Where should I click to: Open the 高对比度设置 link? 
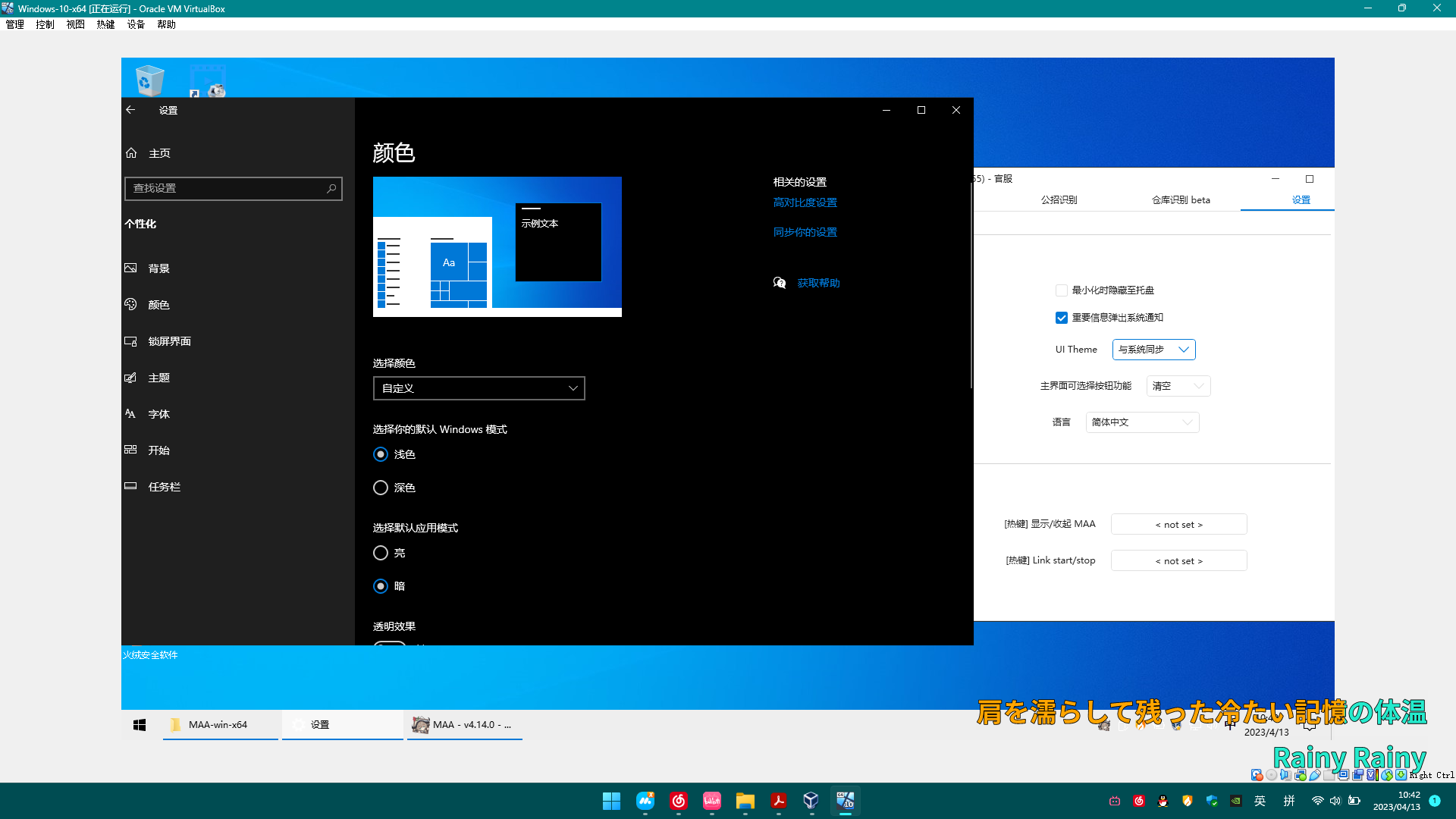pyautogui.click(x=805, y=202)
